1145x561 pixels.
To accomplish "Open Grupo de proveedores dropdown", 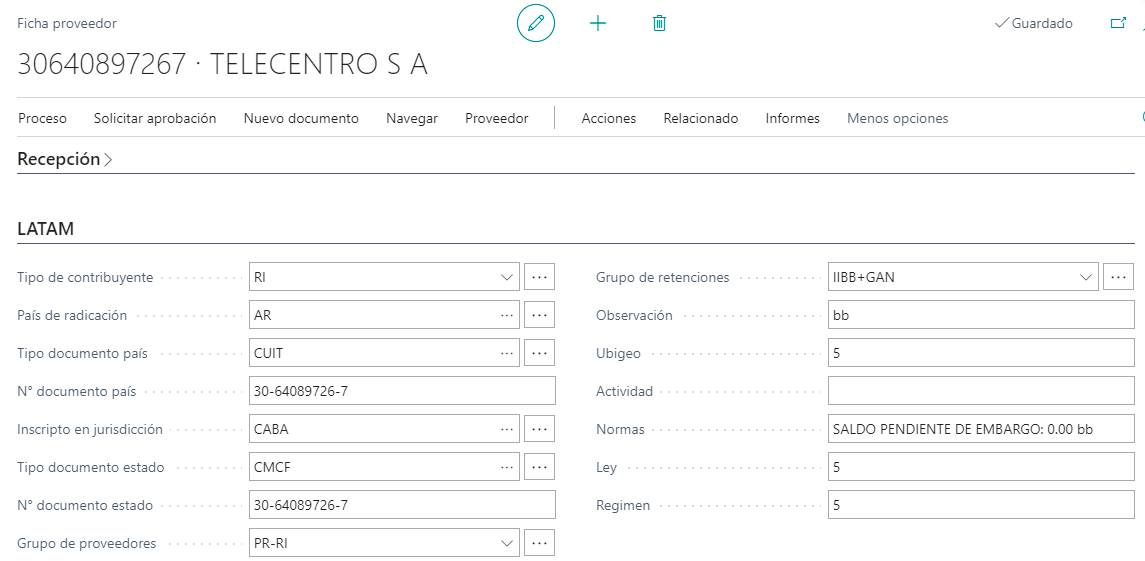I will coord(506,543).
